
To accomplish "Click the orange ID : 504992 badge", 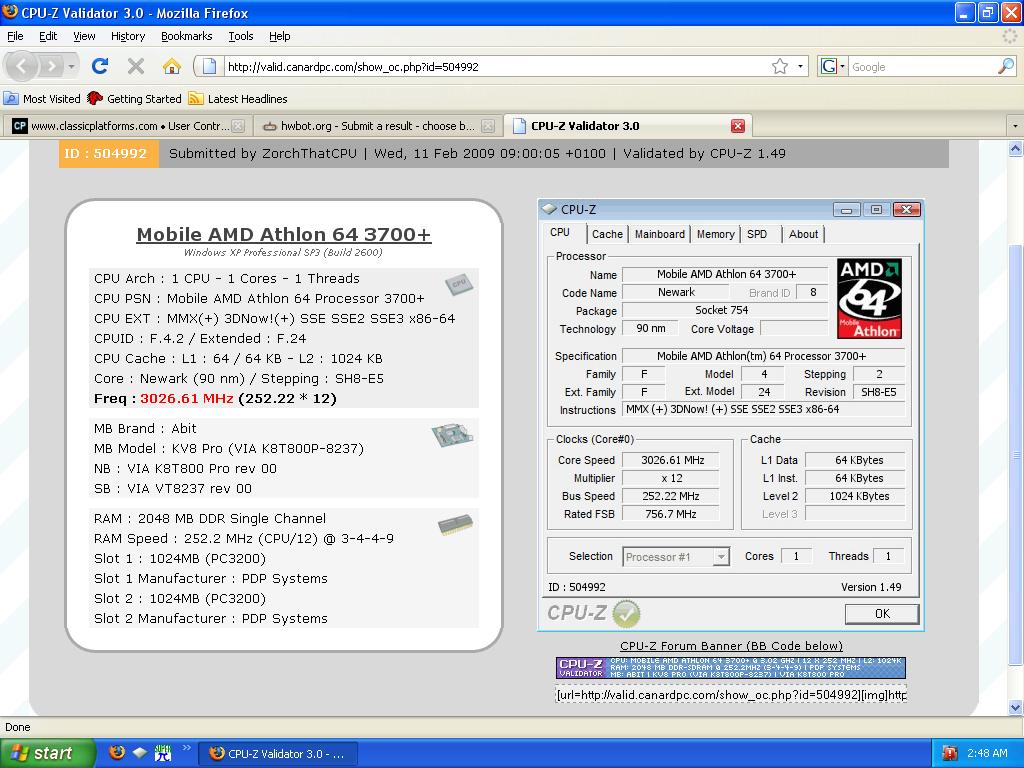I will tap(109, 153).
